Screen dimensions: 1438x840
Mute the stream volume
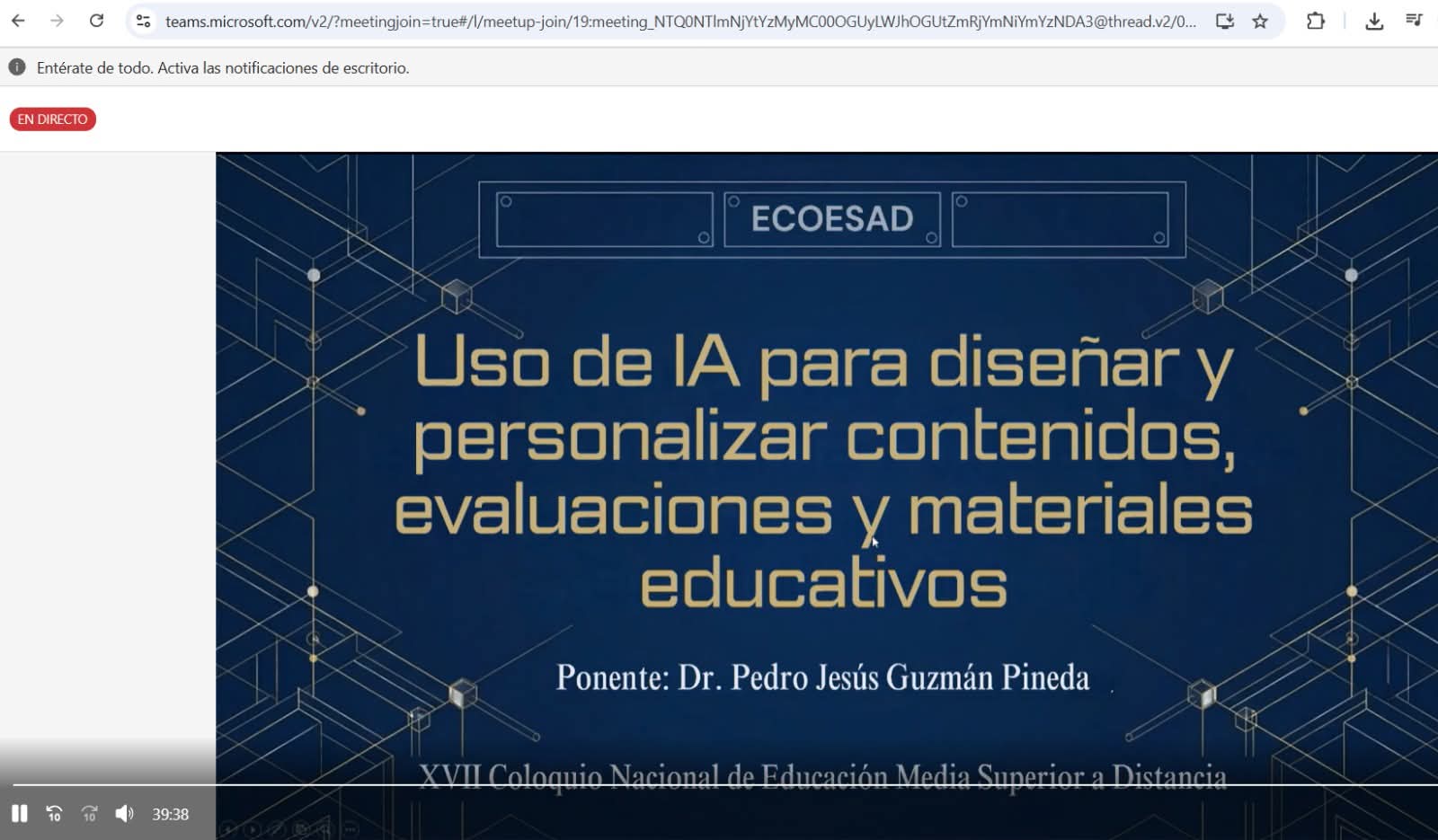click(x=124, y=814)
